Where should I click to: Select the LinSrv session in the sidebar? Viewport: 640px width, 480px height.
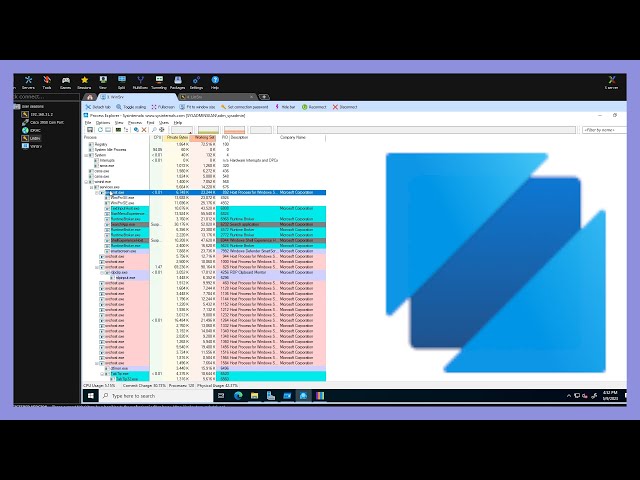[31, 138]
